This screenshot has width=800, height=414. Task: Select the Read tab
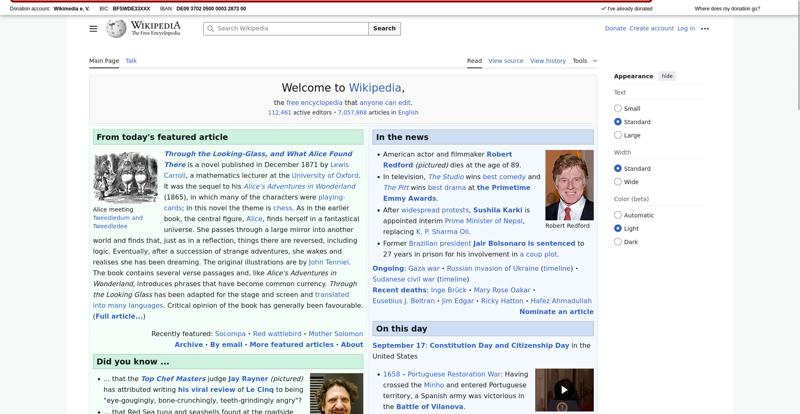(x=474, y=61)
